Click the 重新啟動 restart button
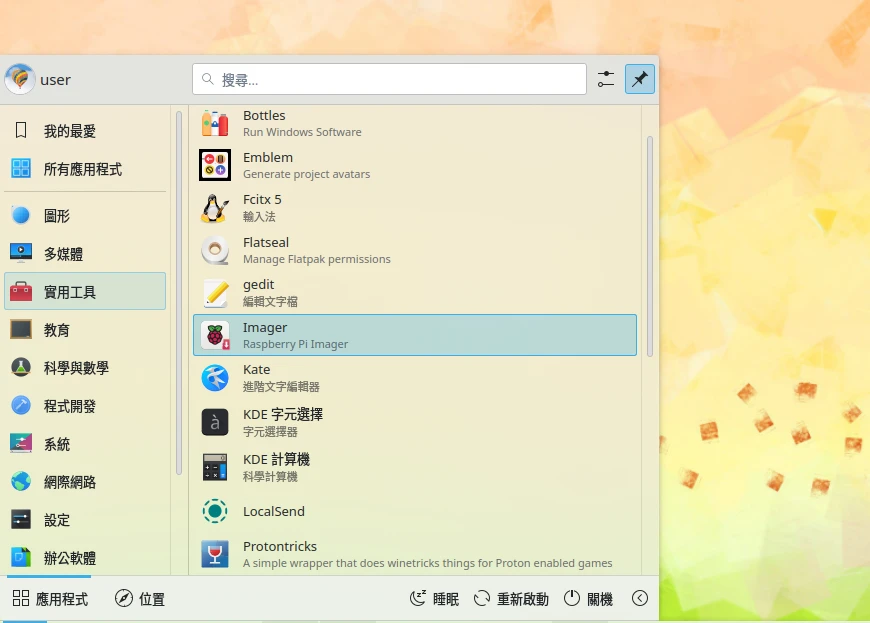The image size is (870, 623). [511, 599]
